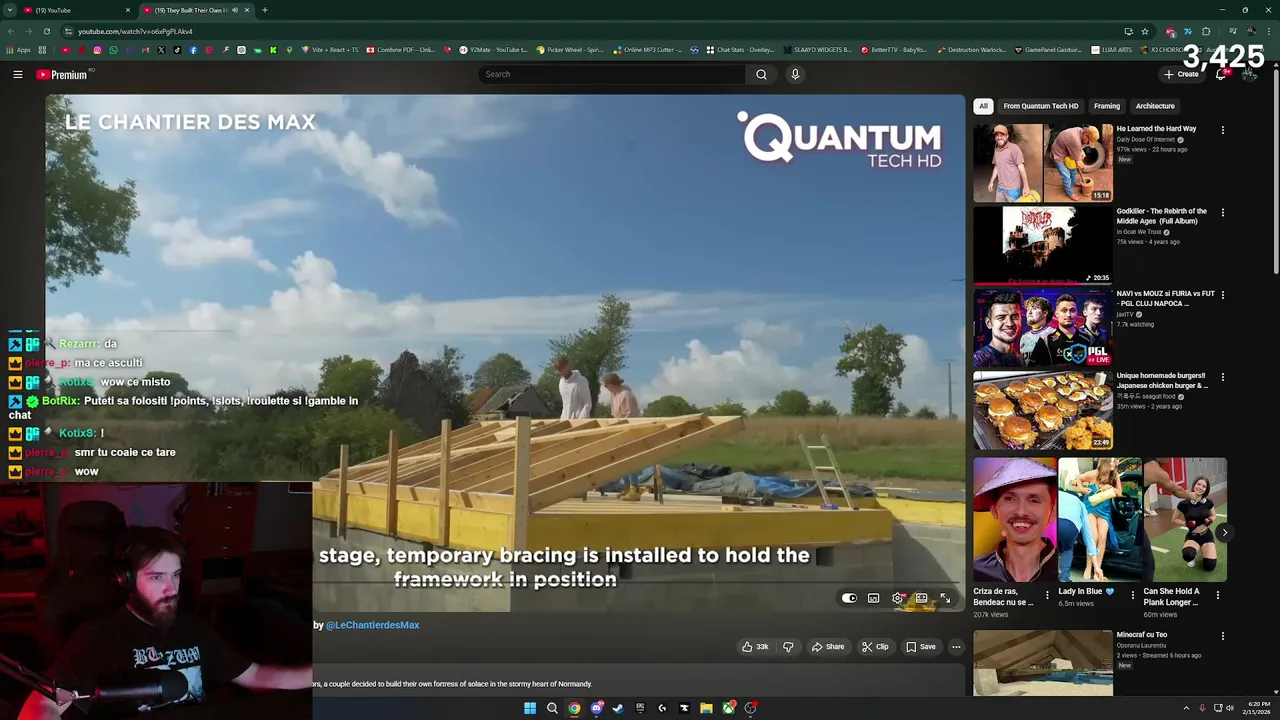The height and width of the screenshot is (720, 1280).
Task: Open player settings gear
Action: [x=897, y=598]
